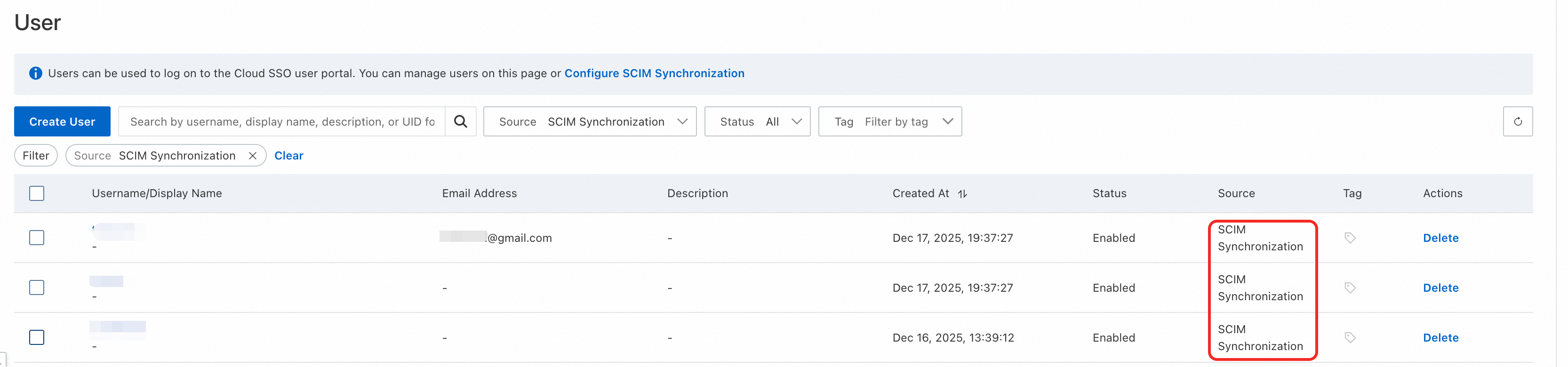Image resolution: width=1568 pixels, height=367 pixels.
Task: Remove the SCIM Synchronization filter chip
Action: 253,156
